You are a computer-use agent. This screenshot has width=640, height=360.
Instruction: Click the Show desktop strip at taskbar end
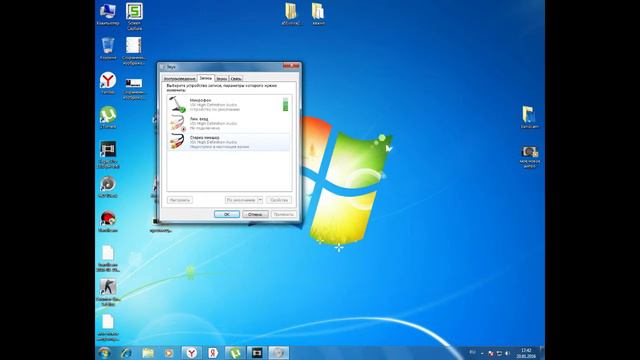pos(542,353)
